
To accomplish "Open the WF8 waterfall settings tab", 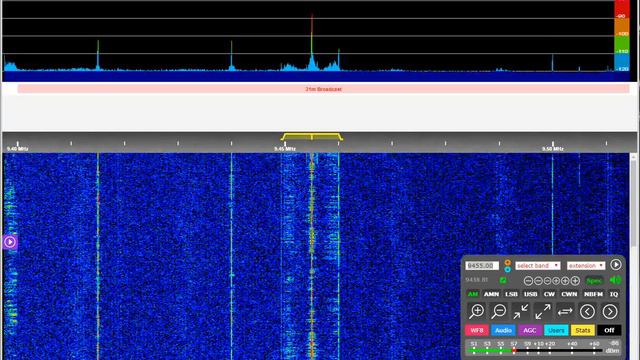I will (x=476, y=330).
